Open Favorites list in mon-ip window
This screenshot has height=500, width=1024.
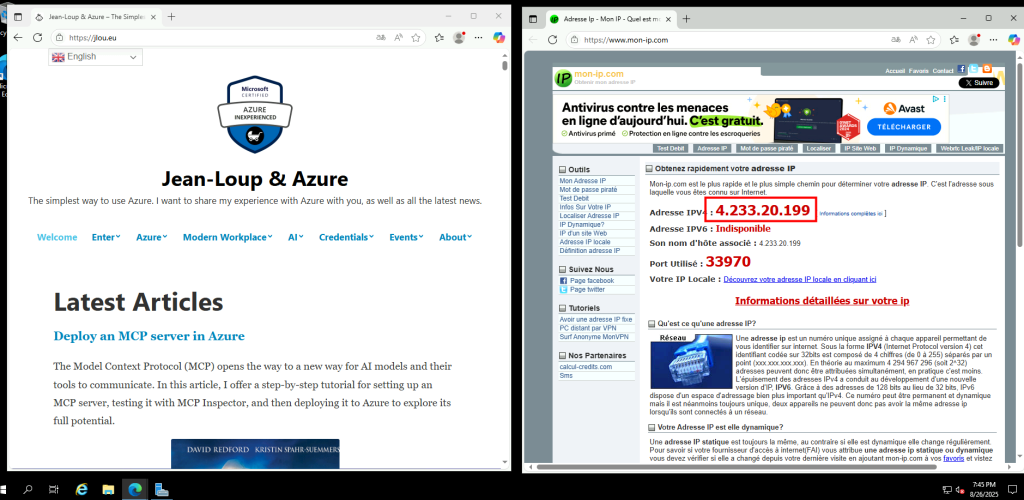pos(954,40)
